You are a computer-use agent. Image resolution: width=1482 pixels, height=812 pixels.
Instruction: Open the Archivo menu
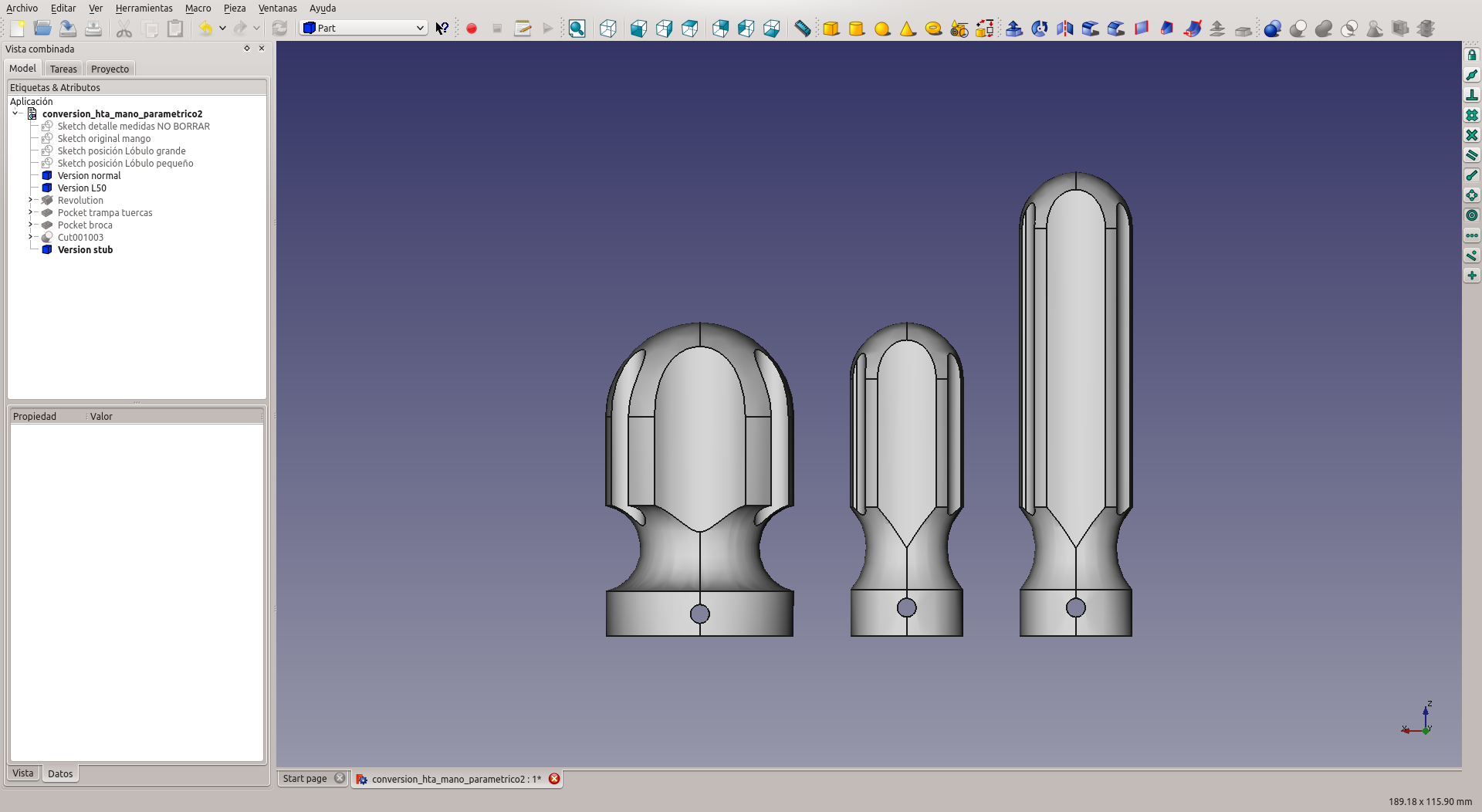click(22, 8)
